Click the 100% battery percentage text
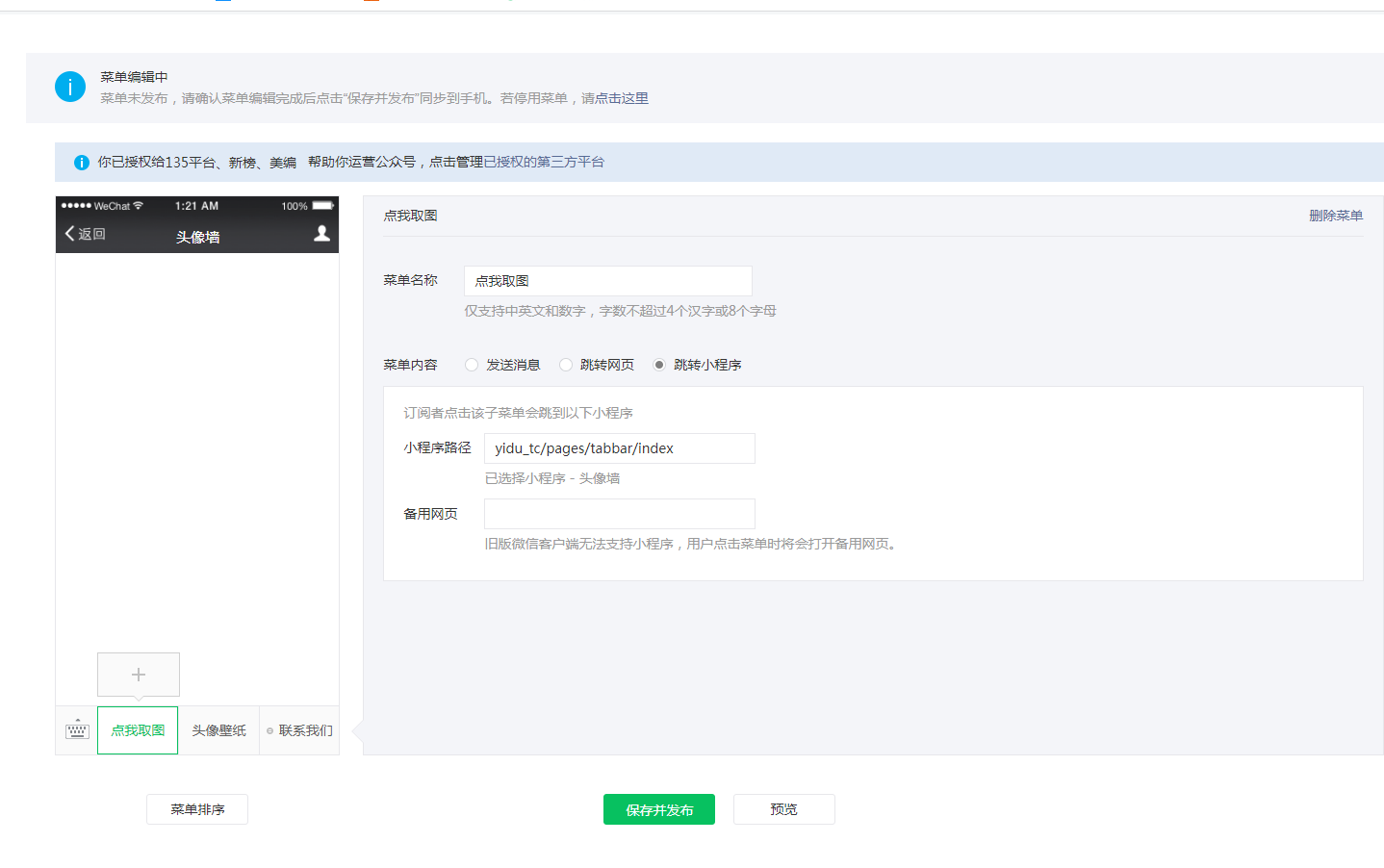Screen dimensions: 1384x868 295,206
